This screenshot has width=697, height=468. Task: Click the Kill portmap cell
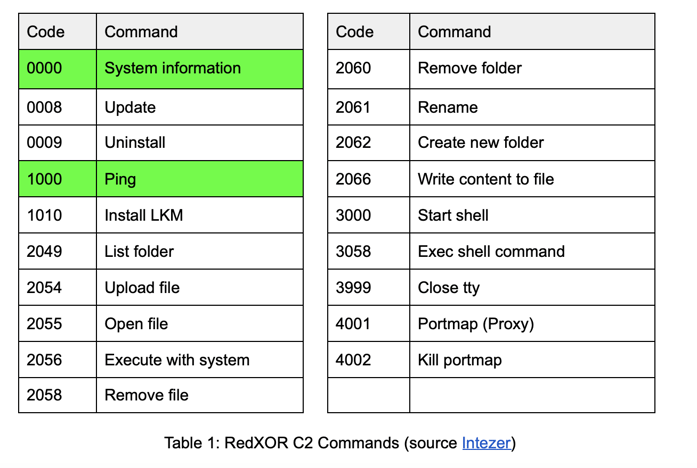point(532,360)
